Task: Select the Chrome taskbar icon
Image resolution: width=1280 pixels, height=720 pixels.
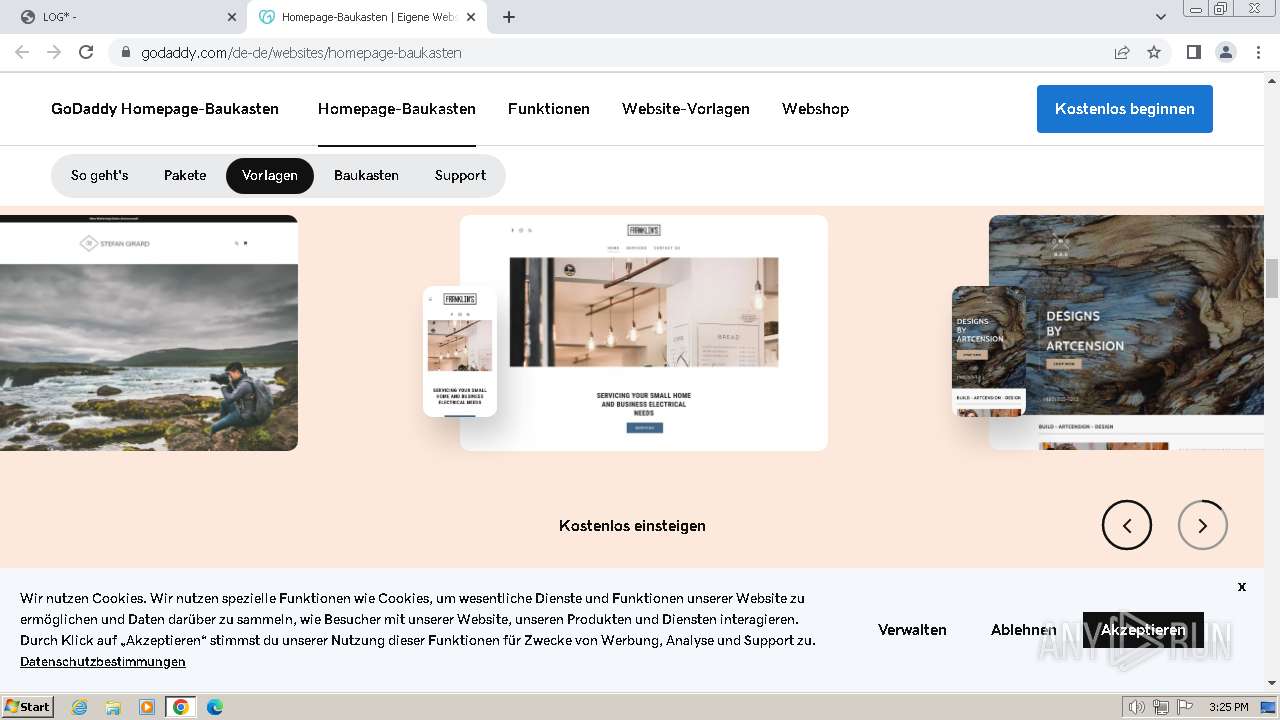Action: (x=180, y=707)
